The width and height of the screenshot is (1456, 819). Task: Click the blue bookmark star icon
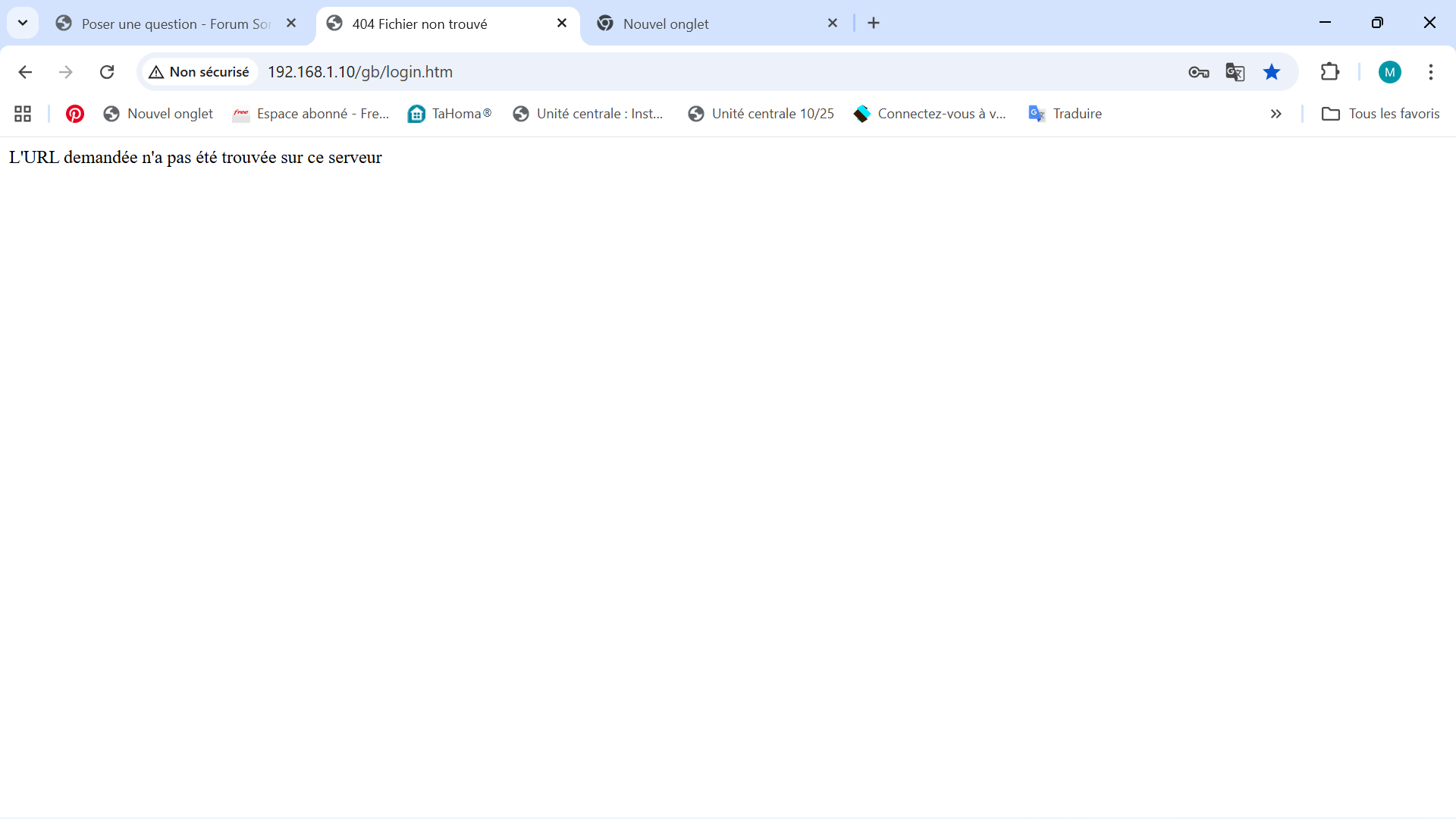[x=1272, y=72]
